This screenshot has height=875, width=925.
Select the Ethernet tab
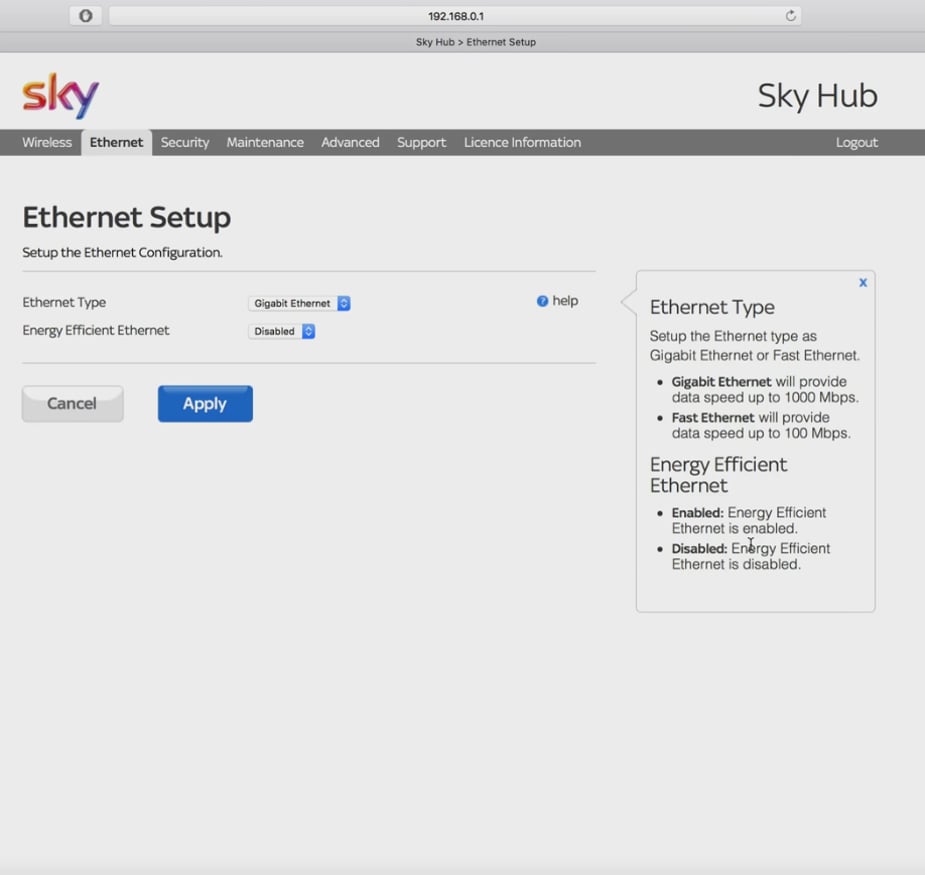pyautogui.click(x=116, y=142)
